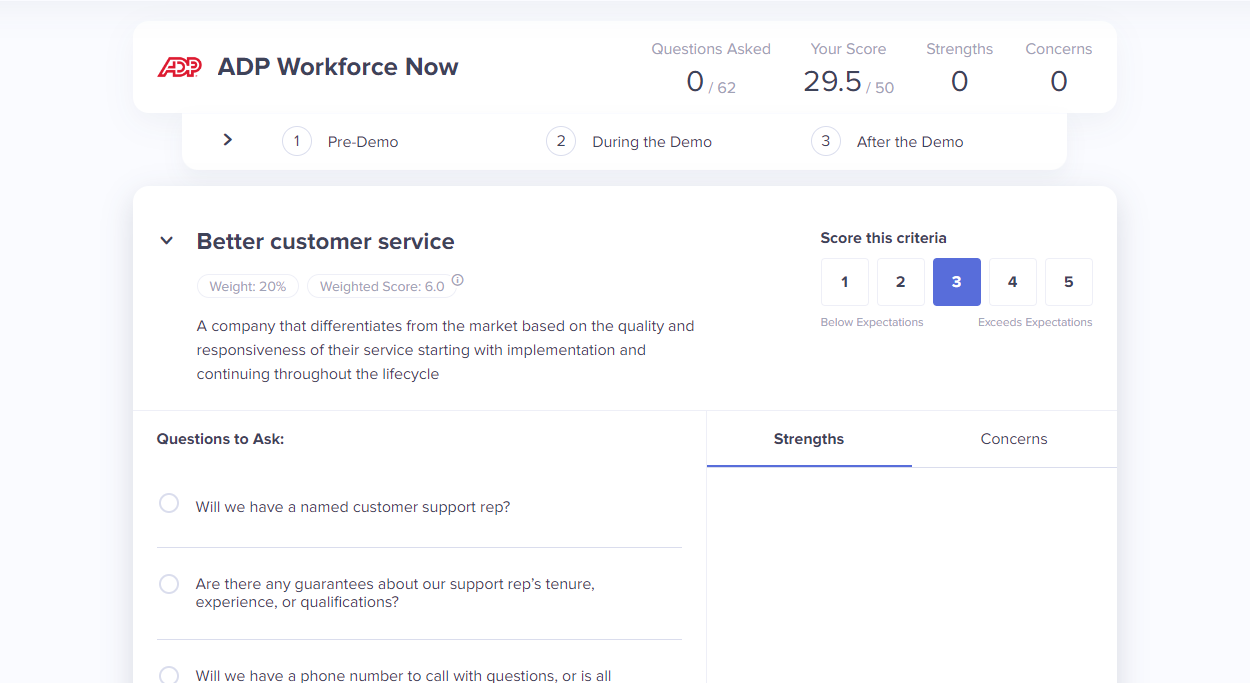Mark 'named customer support rep' question asked

click(x=169, y=503)
